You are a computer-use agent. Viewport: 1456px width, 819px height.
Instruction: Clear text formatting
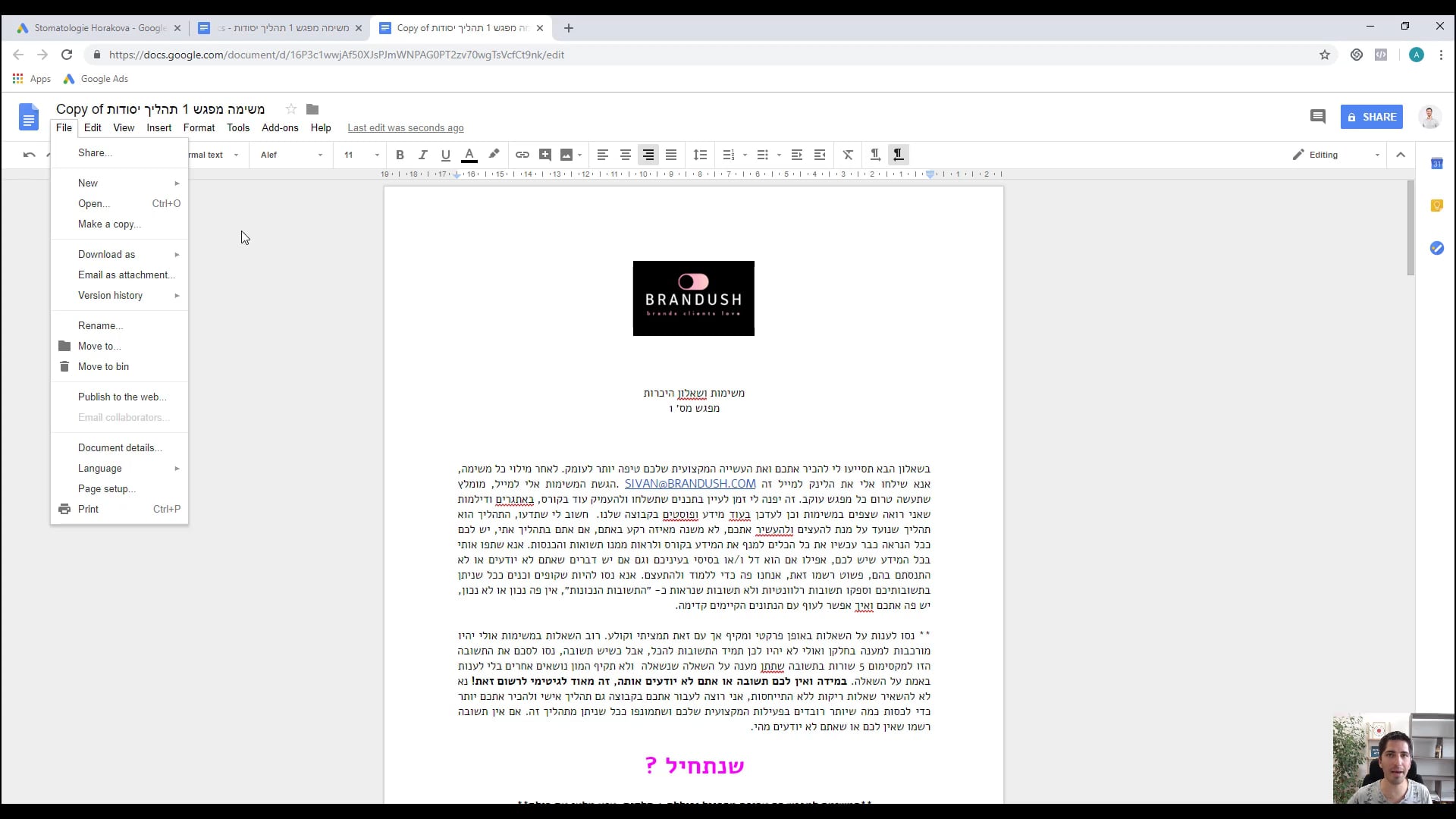point(847,155)
